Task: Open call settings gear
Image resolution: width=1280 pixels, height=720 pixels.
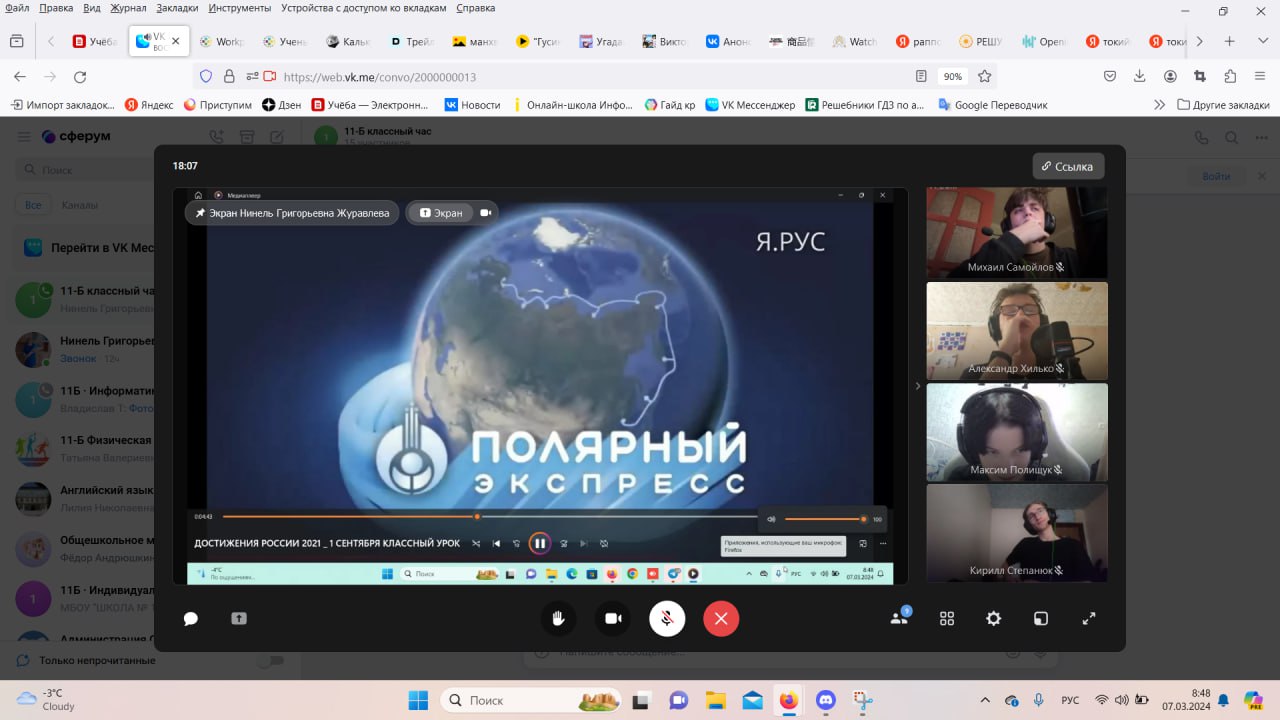Action: pyautogui.click(x=993, y=619)
